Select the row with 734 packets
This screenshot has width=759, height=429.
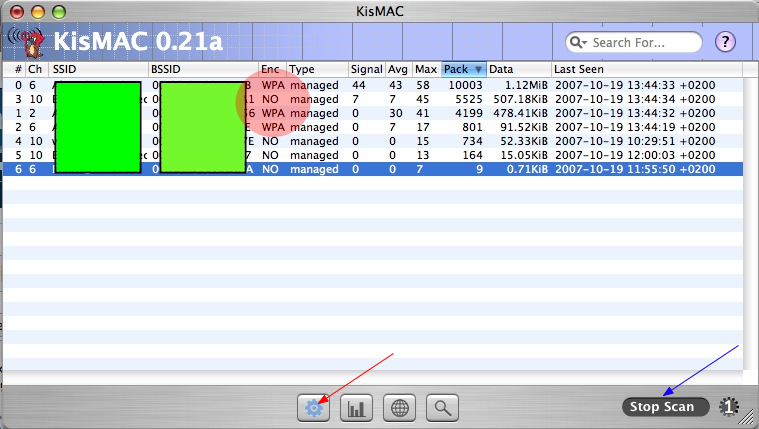click(x=373, y=141)
